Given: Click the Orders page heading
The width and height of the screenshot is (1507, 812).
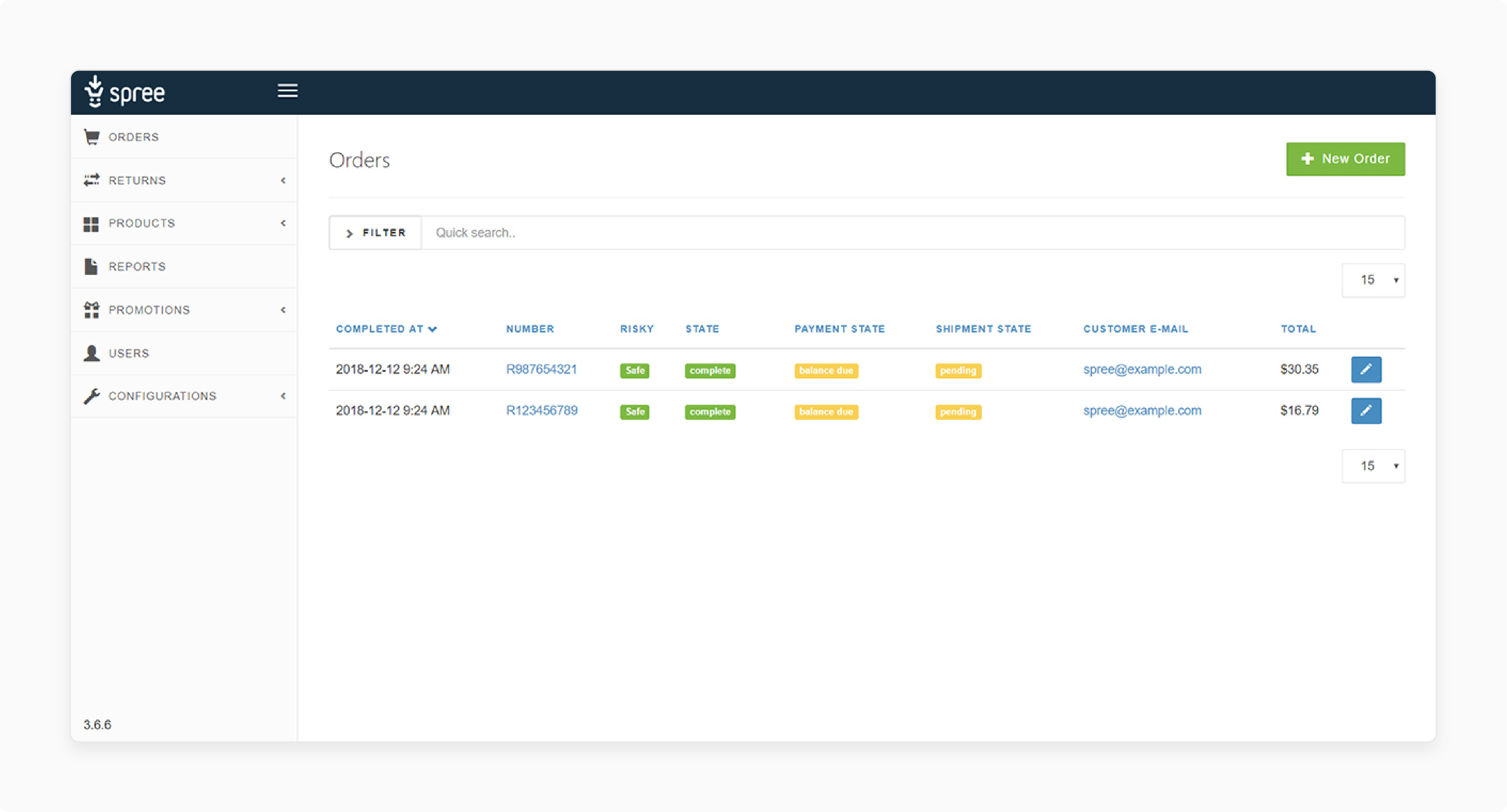Looking at the screenshot, I should tap(359, 160).
